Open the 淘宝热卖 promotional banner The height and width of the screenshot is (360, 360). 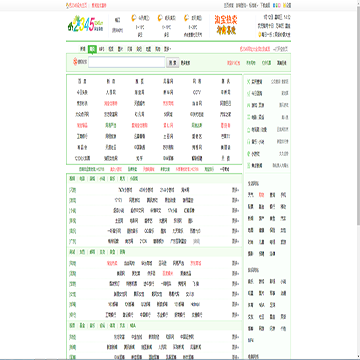click(x=226, y=25)
